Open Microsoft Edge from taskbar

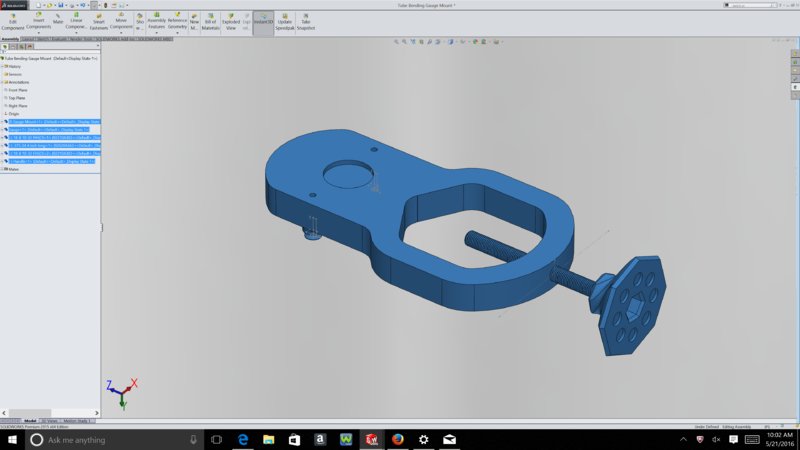coord(243,439)
